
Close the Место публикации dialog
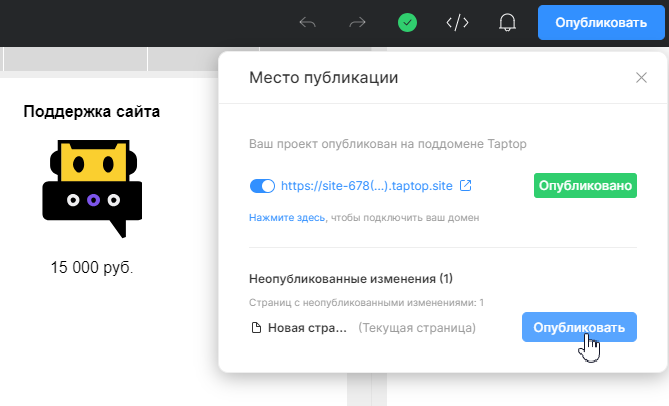point(641,78)
